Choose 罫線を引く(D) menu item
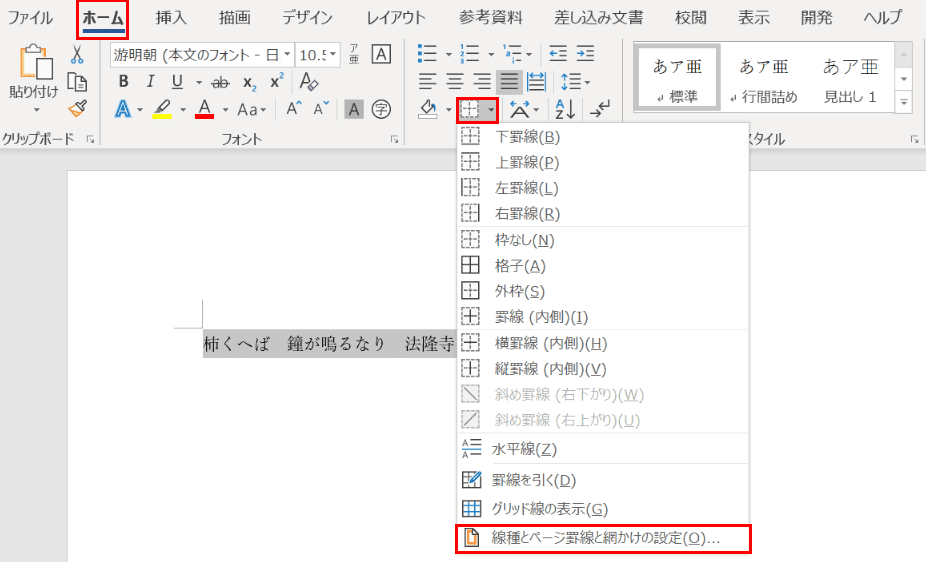This screenshot has width=926, height=562. (603, 480)
